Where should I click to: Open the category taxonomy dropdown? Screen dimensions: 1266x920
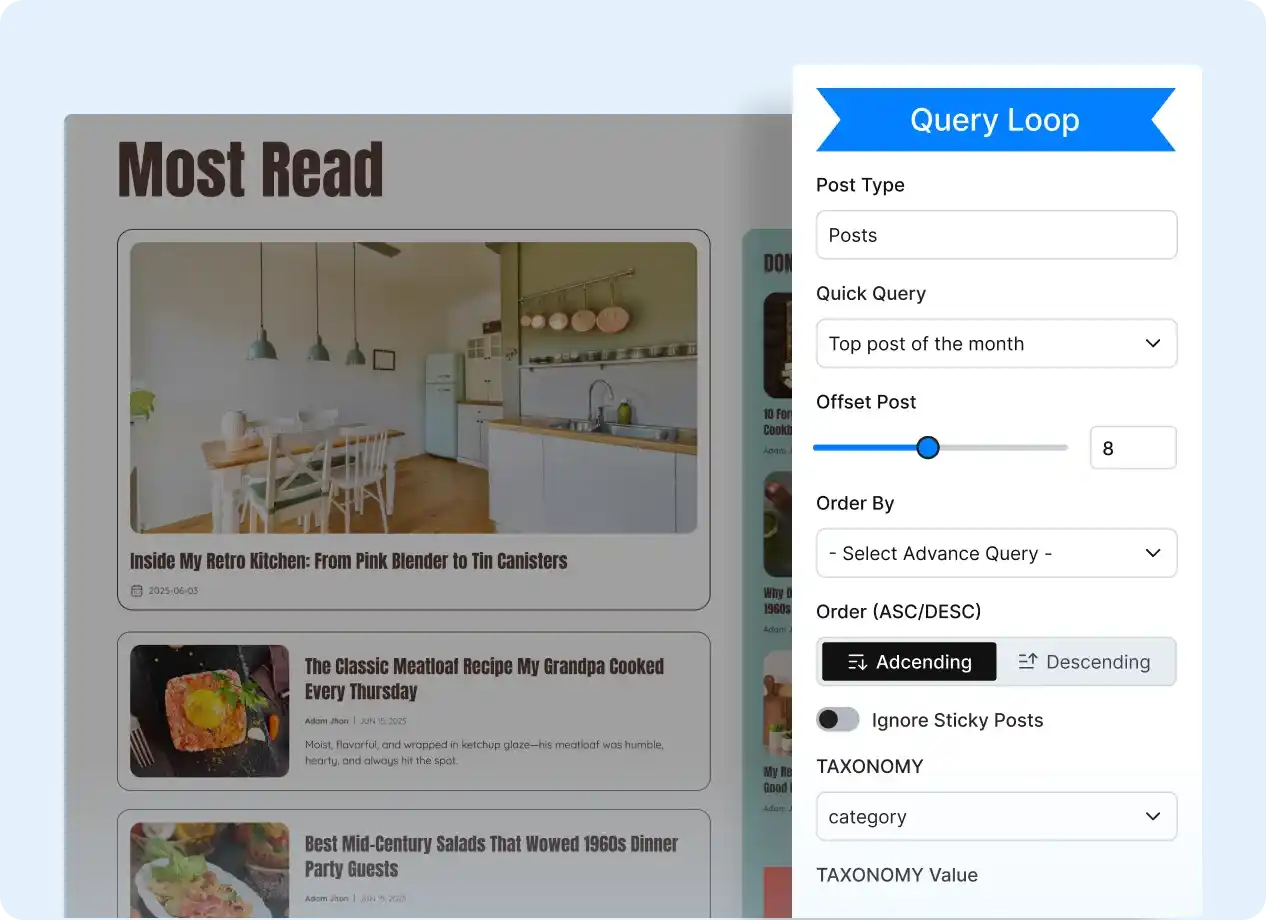click(x=995, y=817)
